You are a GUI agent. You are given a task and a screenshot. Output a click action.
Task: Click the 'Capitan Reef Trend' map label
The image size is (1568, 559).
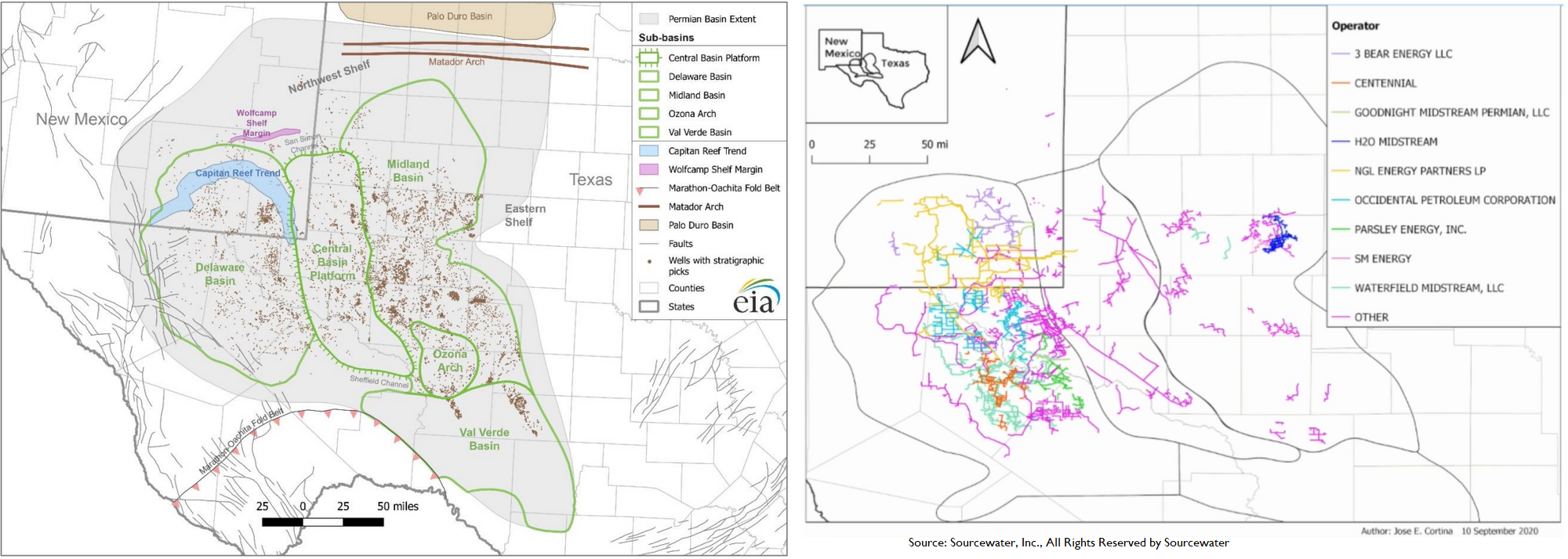[238, 173]
